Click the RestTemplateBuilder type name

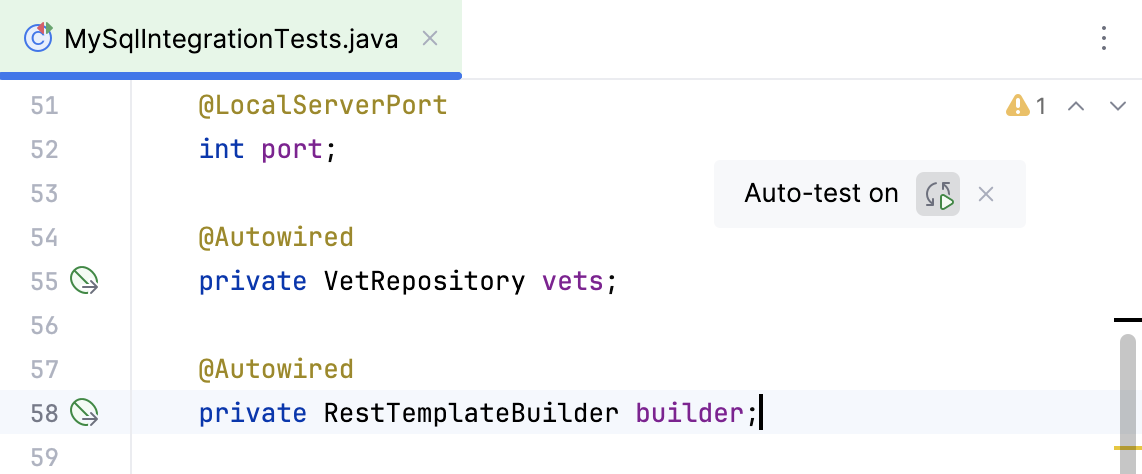pos(471,412)
